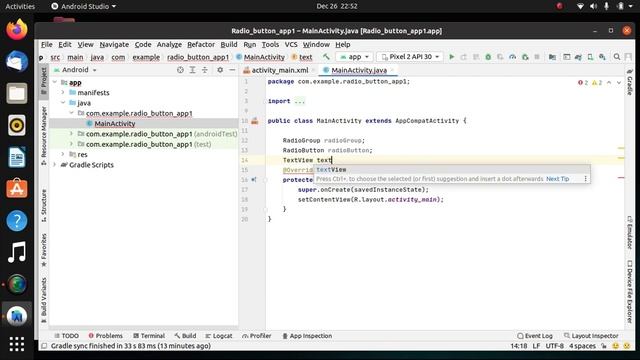This screenshot has width=640, height=360.
Task: Click the completion popup three-dot options icon
Action: [x=585, y=179]
